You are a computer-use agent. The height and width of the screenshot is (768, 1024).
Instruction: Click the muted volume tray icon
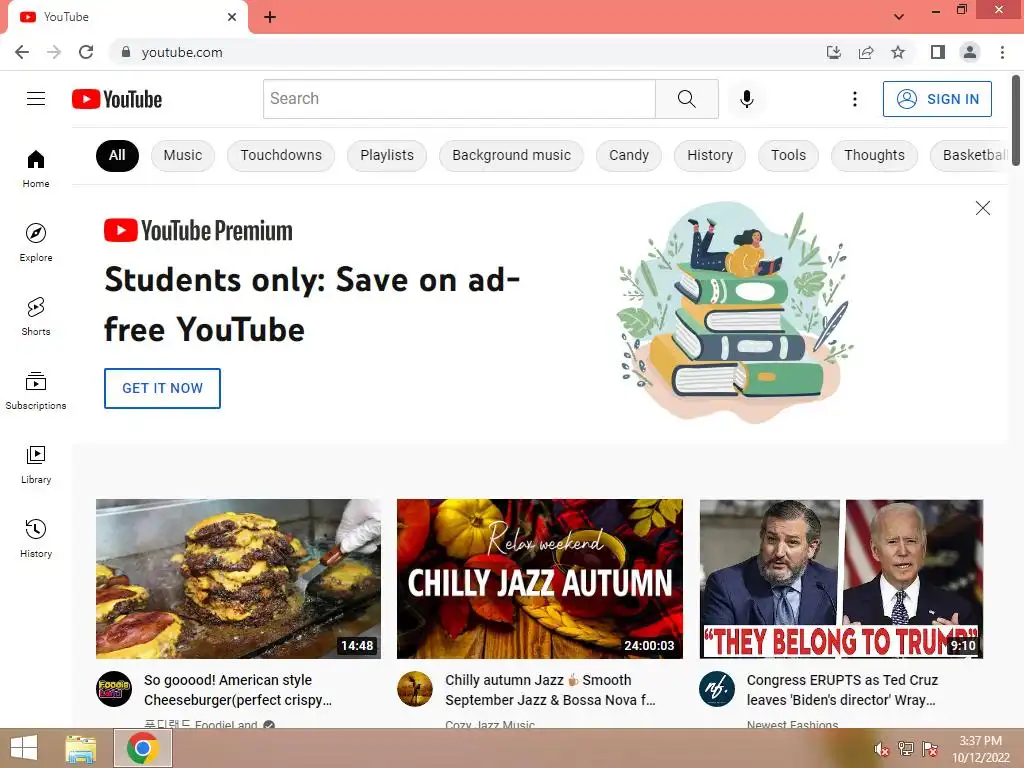(x=881, y=749)
